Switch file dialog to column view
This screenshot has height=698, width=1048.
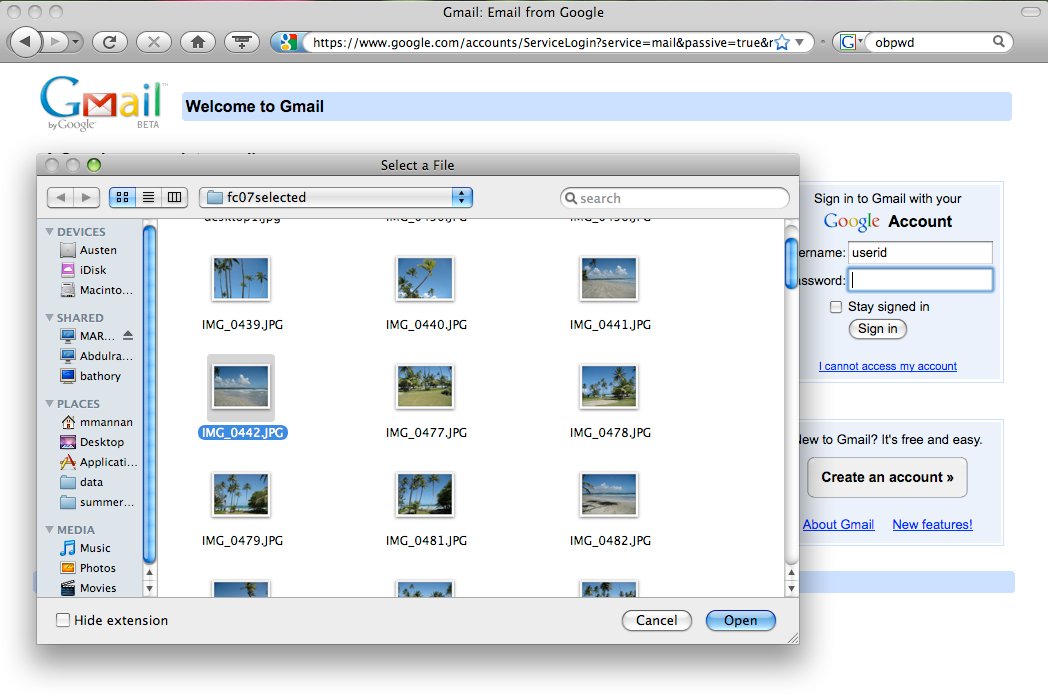pos(174,197)
